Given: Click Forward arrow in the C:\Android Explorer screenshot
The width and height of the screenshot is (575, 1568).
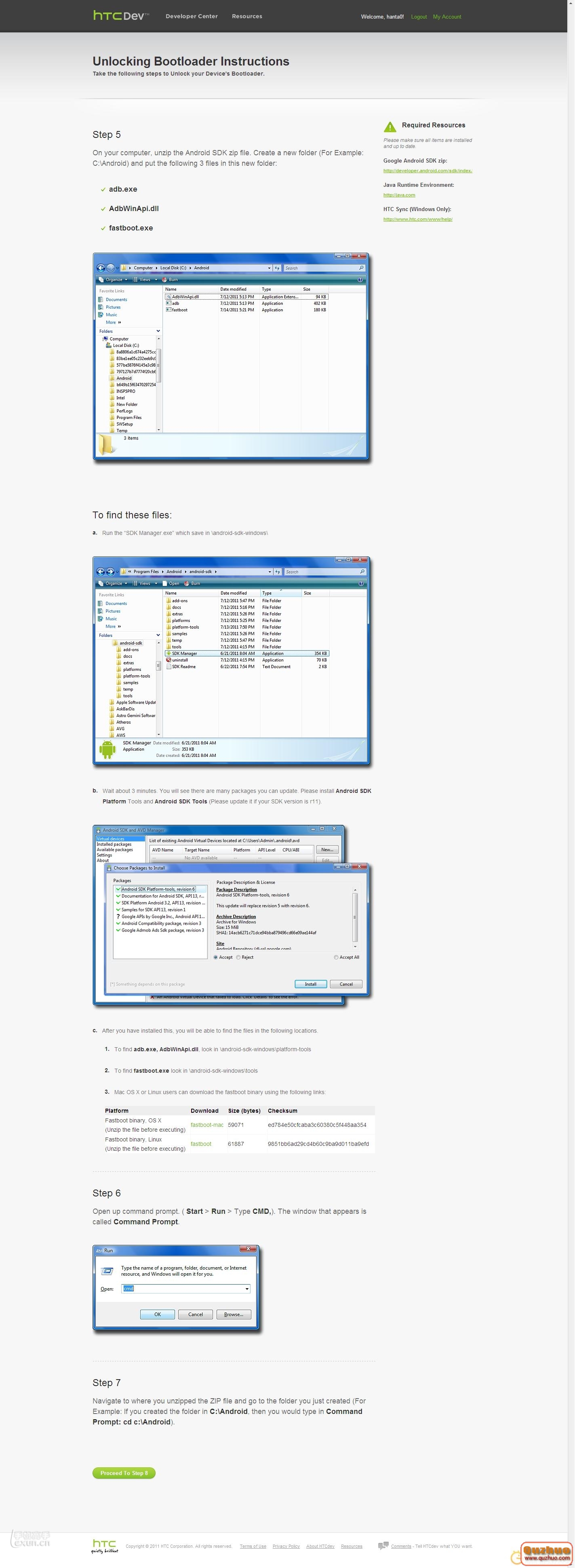Looking at the screenshot, I should (110, 268).
